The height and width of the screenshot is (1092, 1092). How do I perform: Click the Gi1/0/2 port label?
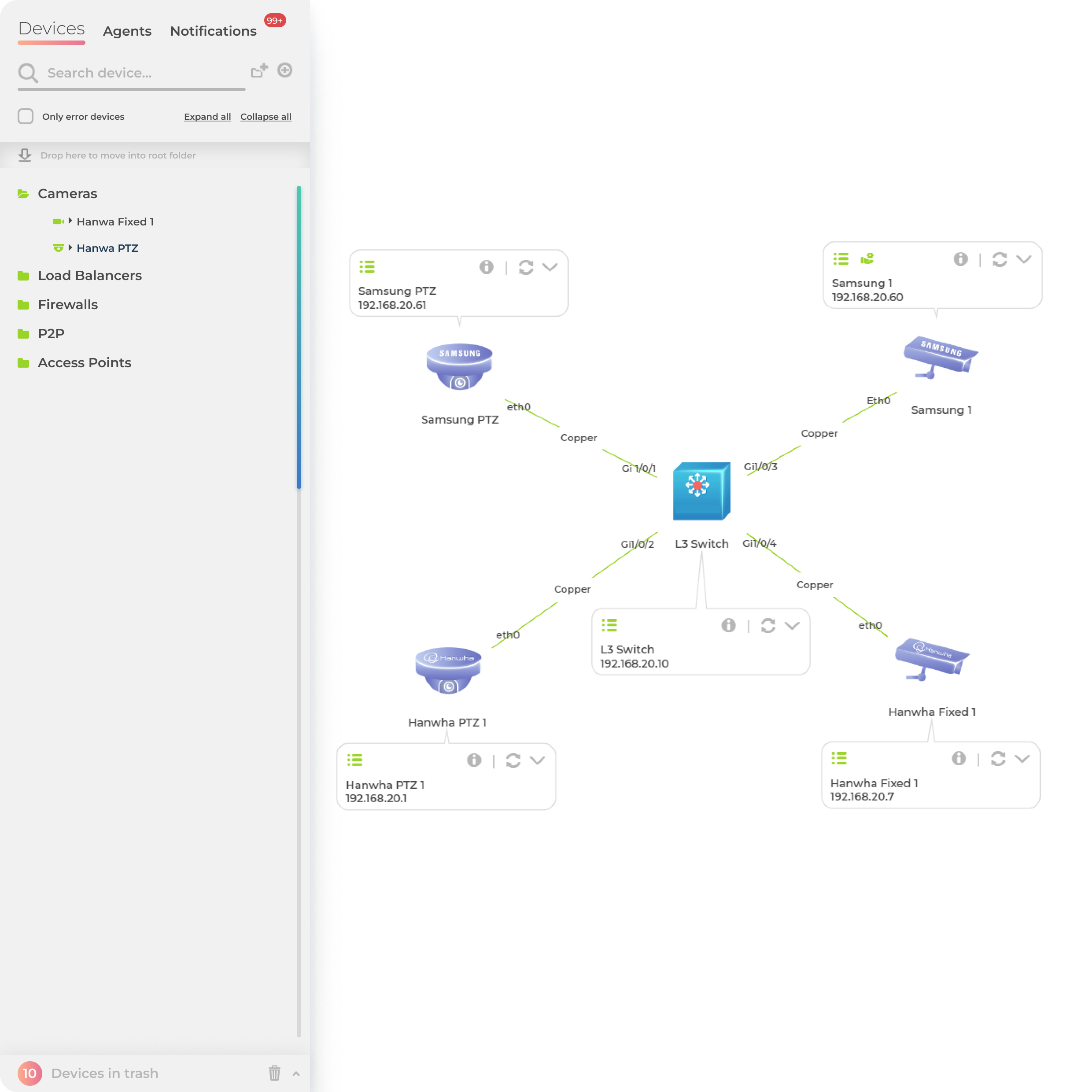click(x=637, y=544)
